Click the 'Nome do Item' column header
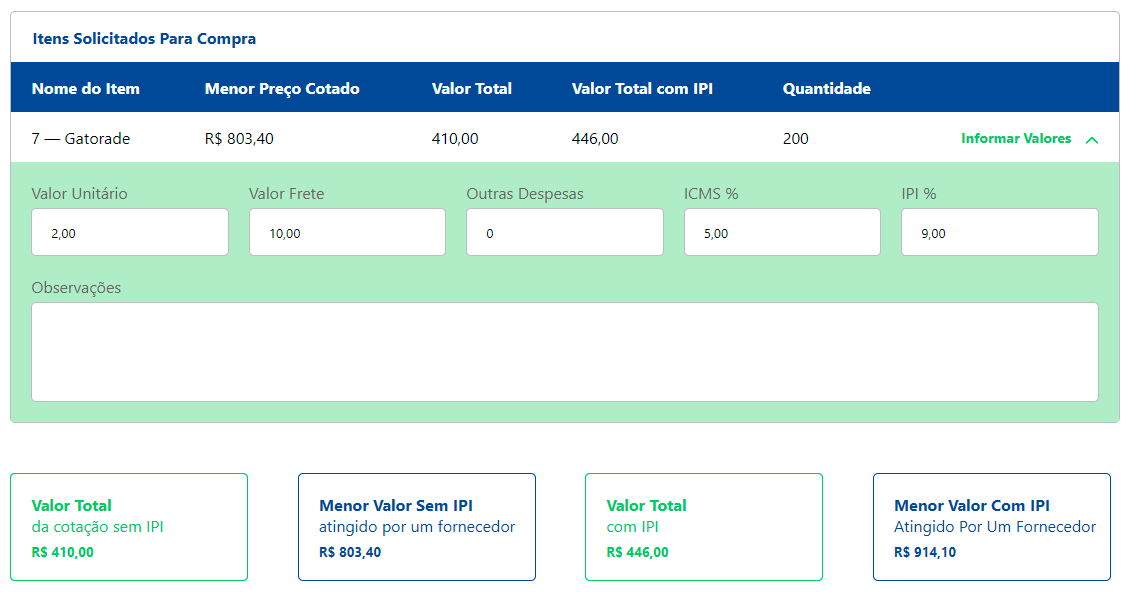This screenshot has height=592, width=1131. click(86, 89)
